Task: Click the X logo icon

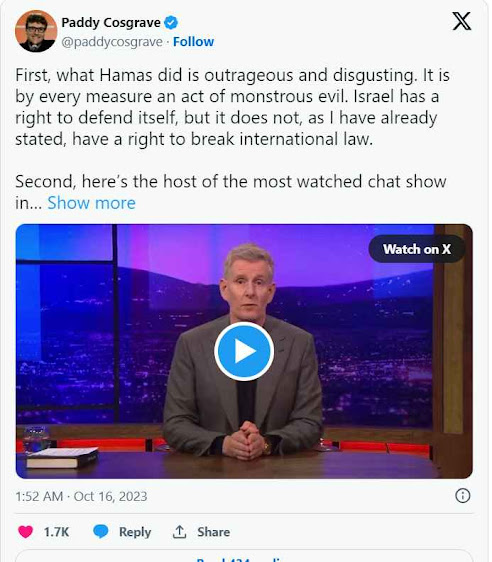Action: (x=462, y=21)
